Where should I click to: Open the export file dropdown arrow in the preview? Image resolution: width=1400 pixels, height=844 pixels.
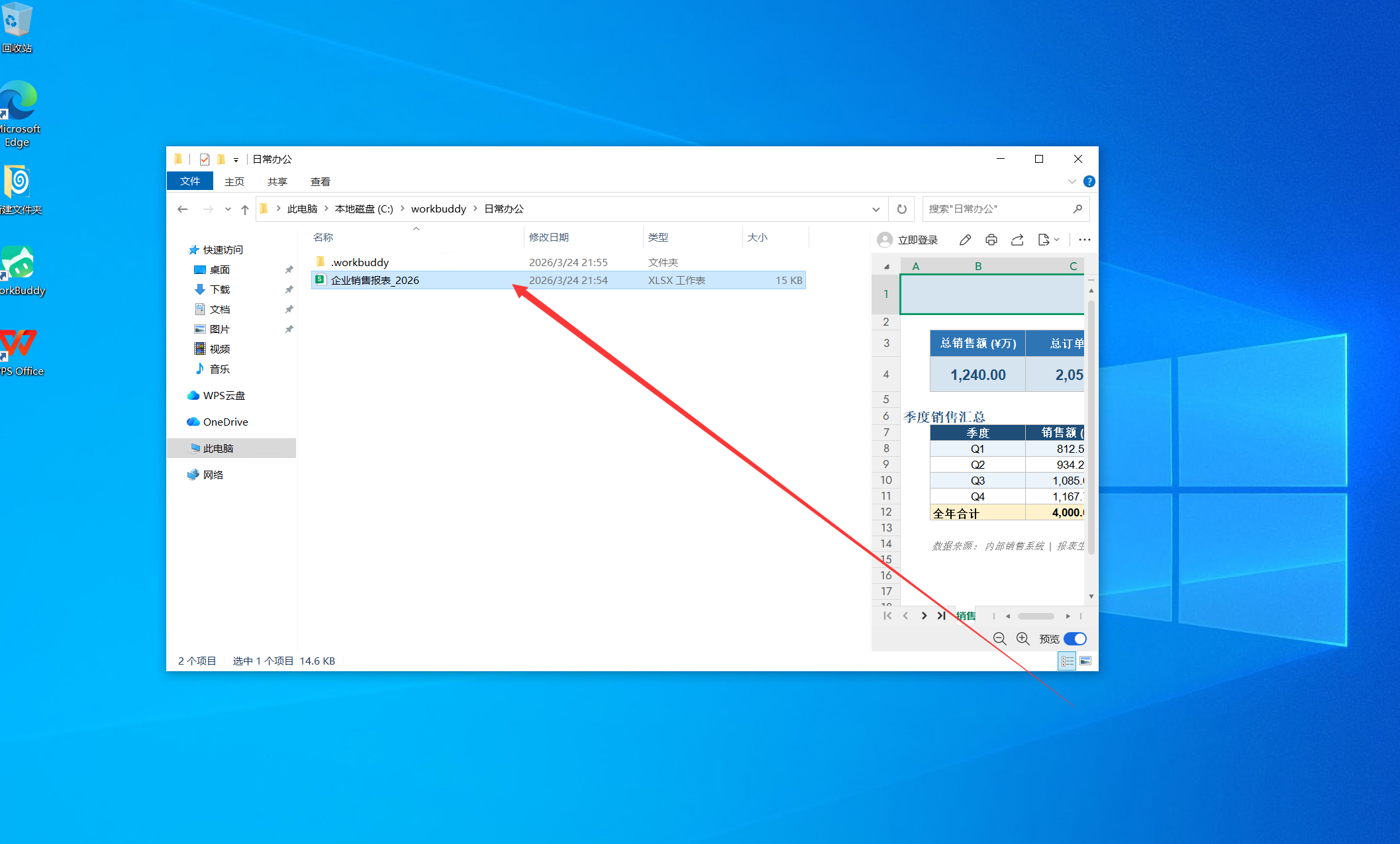point(1057,240)
